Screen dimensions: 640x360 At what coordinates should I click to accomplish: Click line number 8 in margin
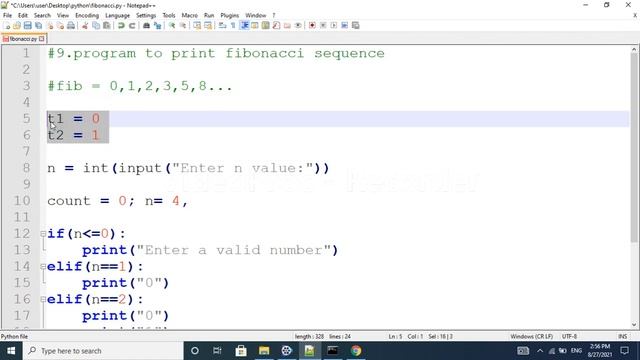26,168
